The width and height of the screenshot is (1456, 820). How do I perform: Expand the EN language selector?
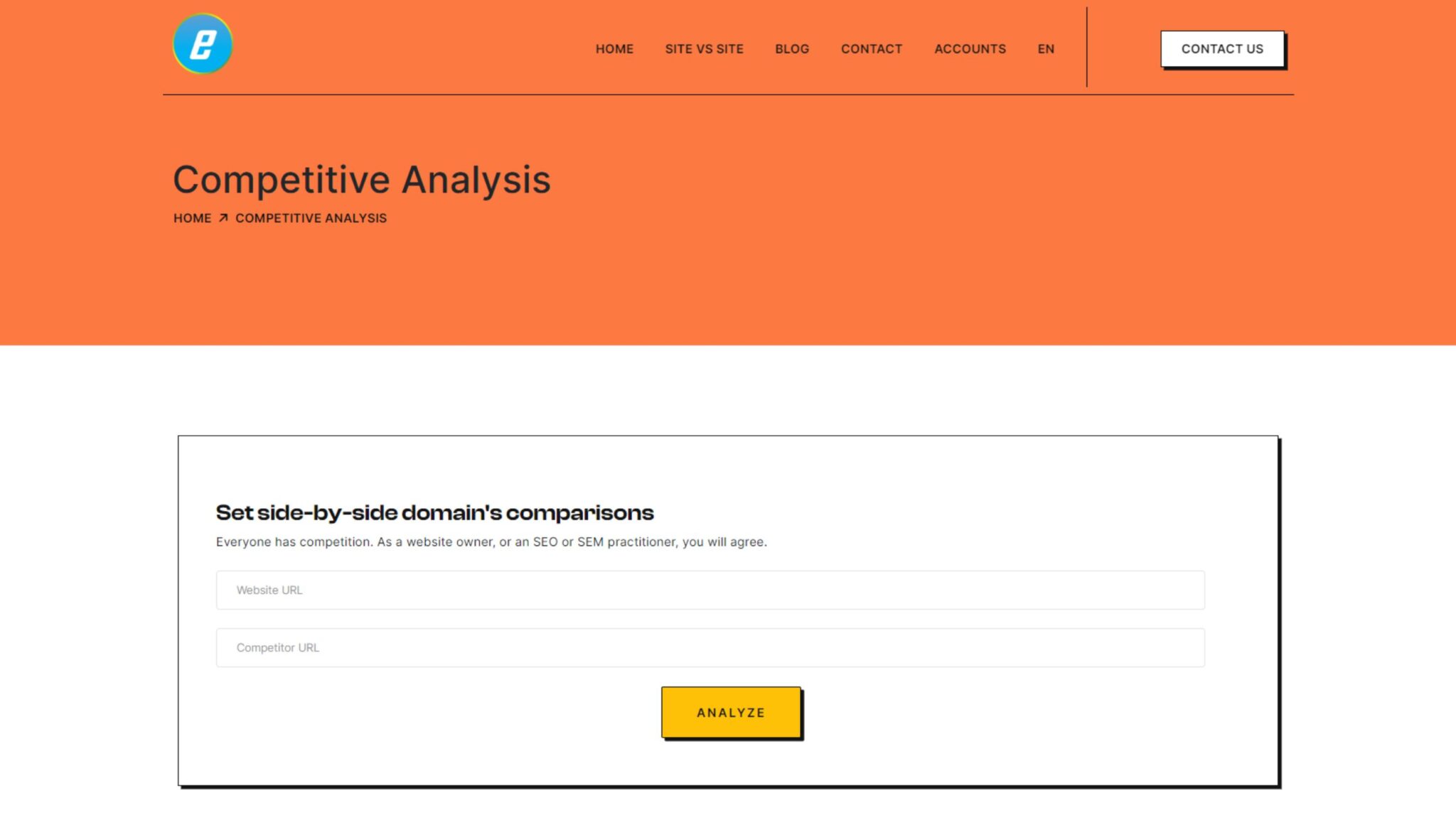point(1046,49)
